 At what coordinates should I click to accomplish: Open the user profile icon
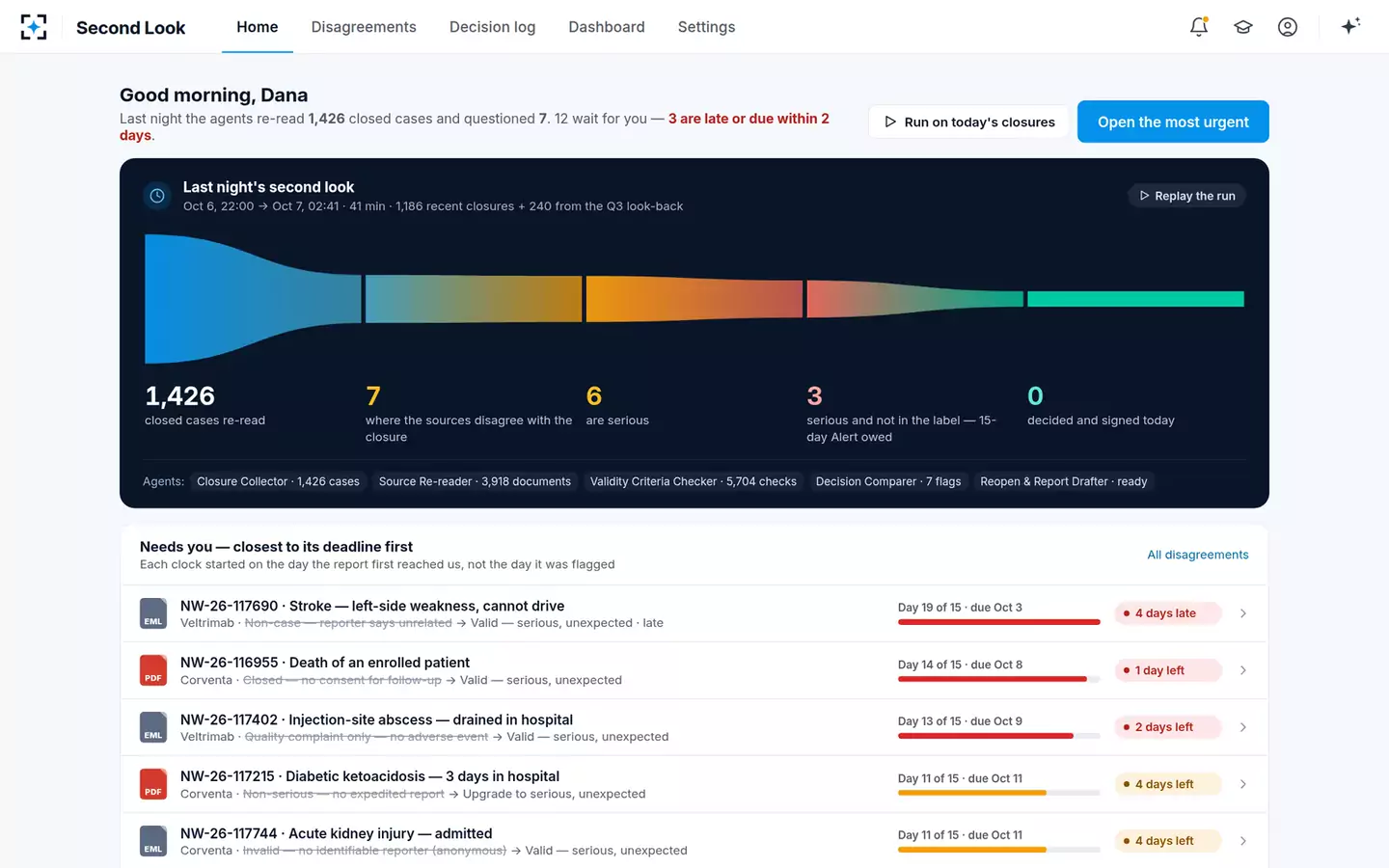[1288, 27]
